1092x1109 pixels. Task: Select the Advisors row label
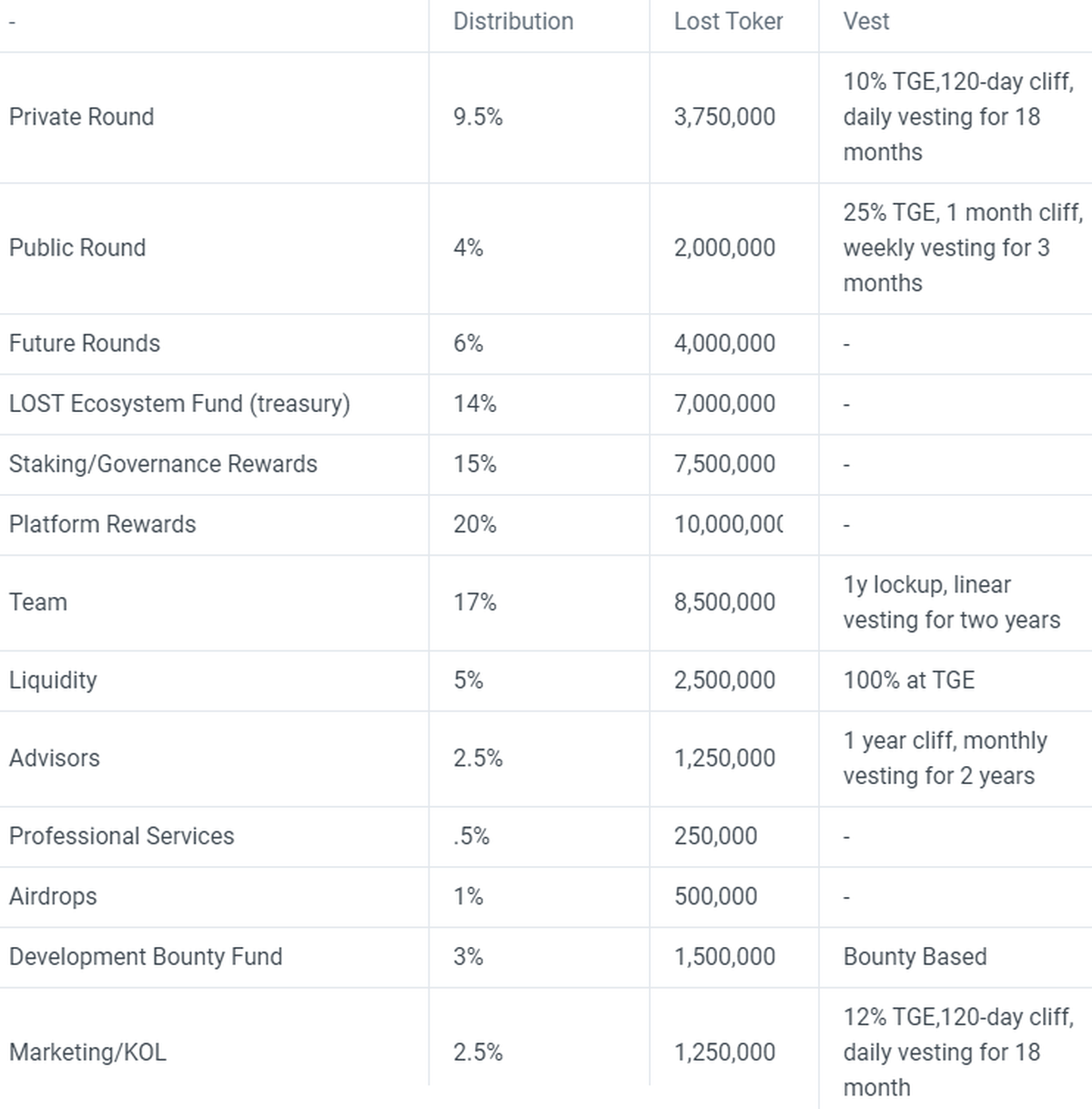pyautogui.click(x=55, y=759)
